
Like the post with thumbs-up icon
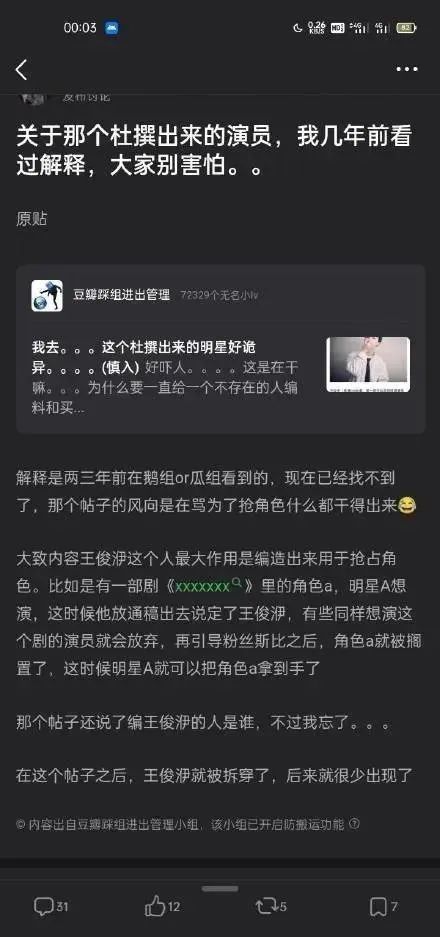(x=162, y=907)
